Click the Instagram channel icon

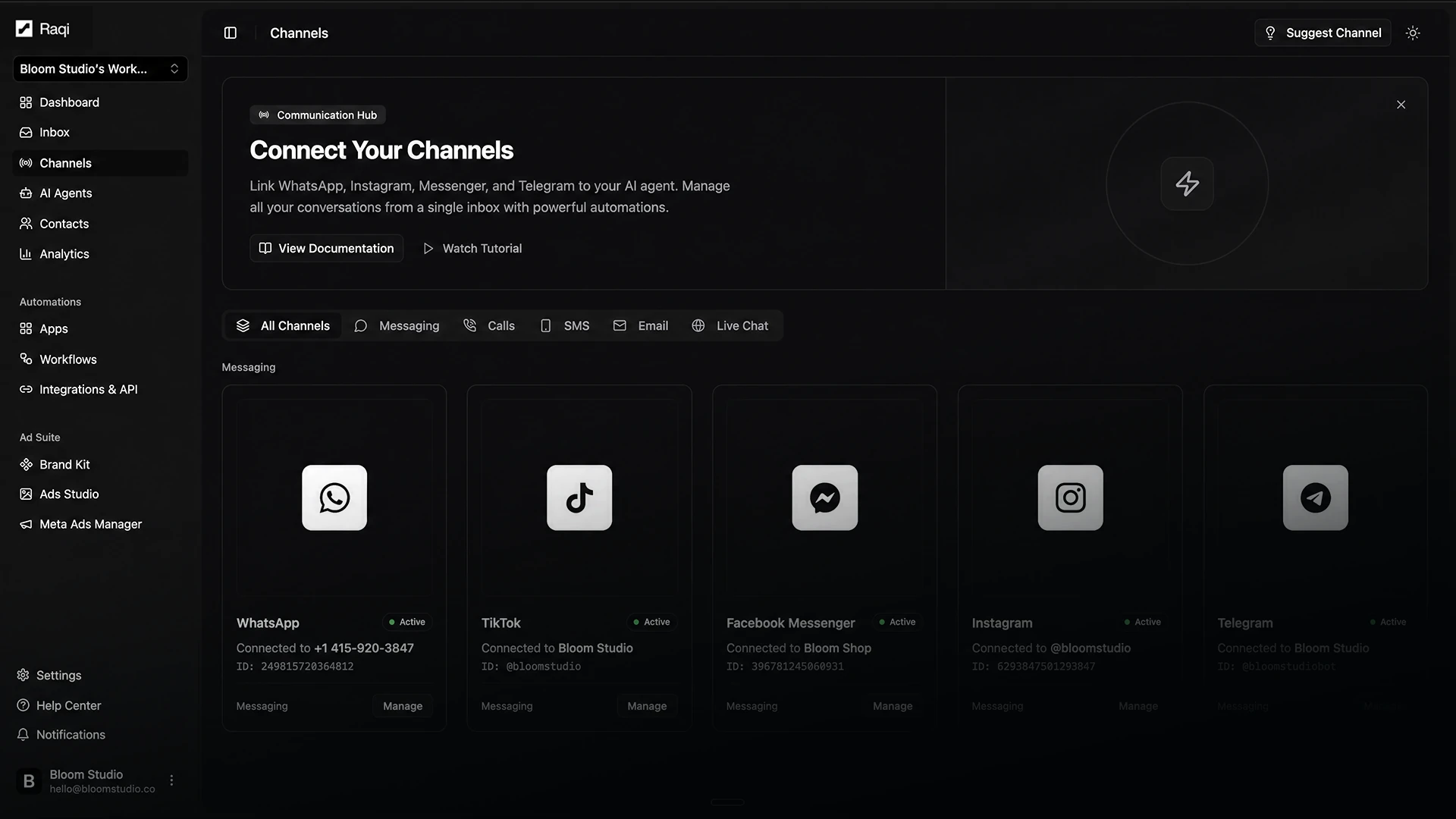(1071, 497)
